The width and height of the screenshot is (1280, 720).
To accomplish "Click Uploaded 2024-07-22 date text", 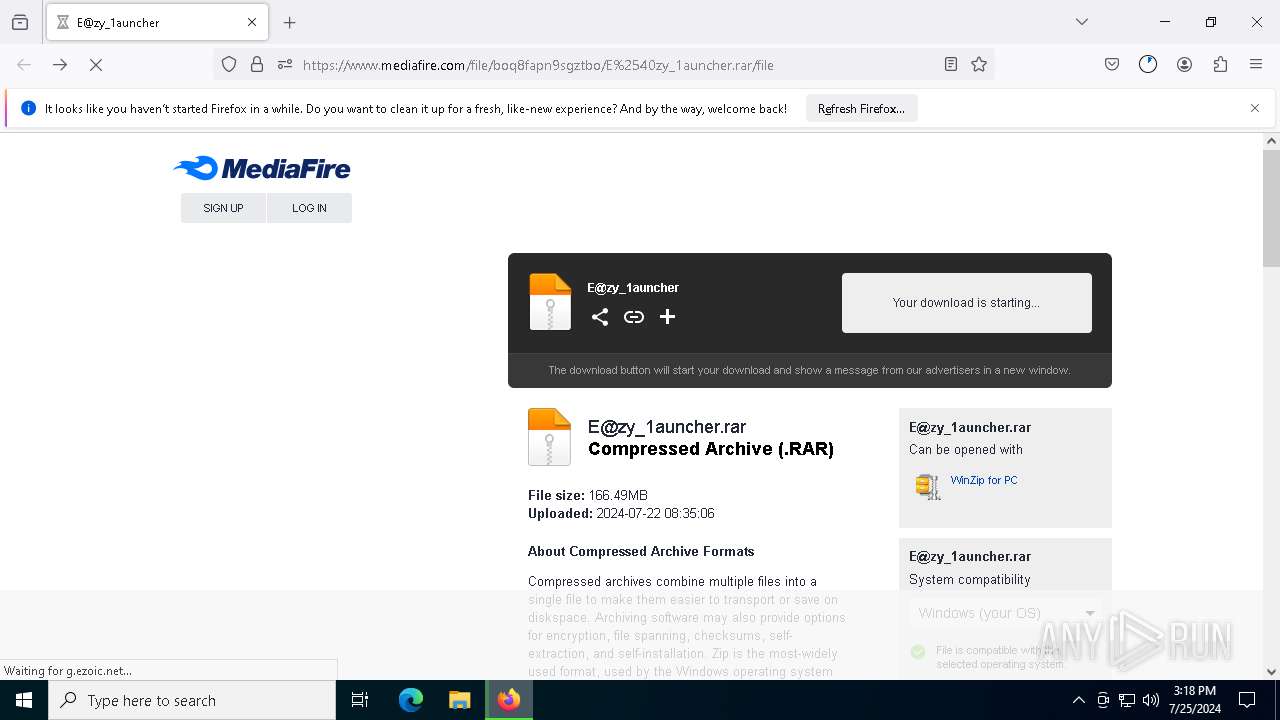I will [x=621, y=513].
